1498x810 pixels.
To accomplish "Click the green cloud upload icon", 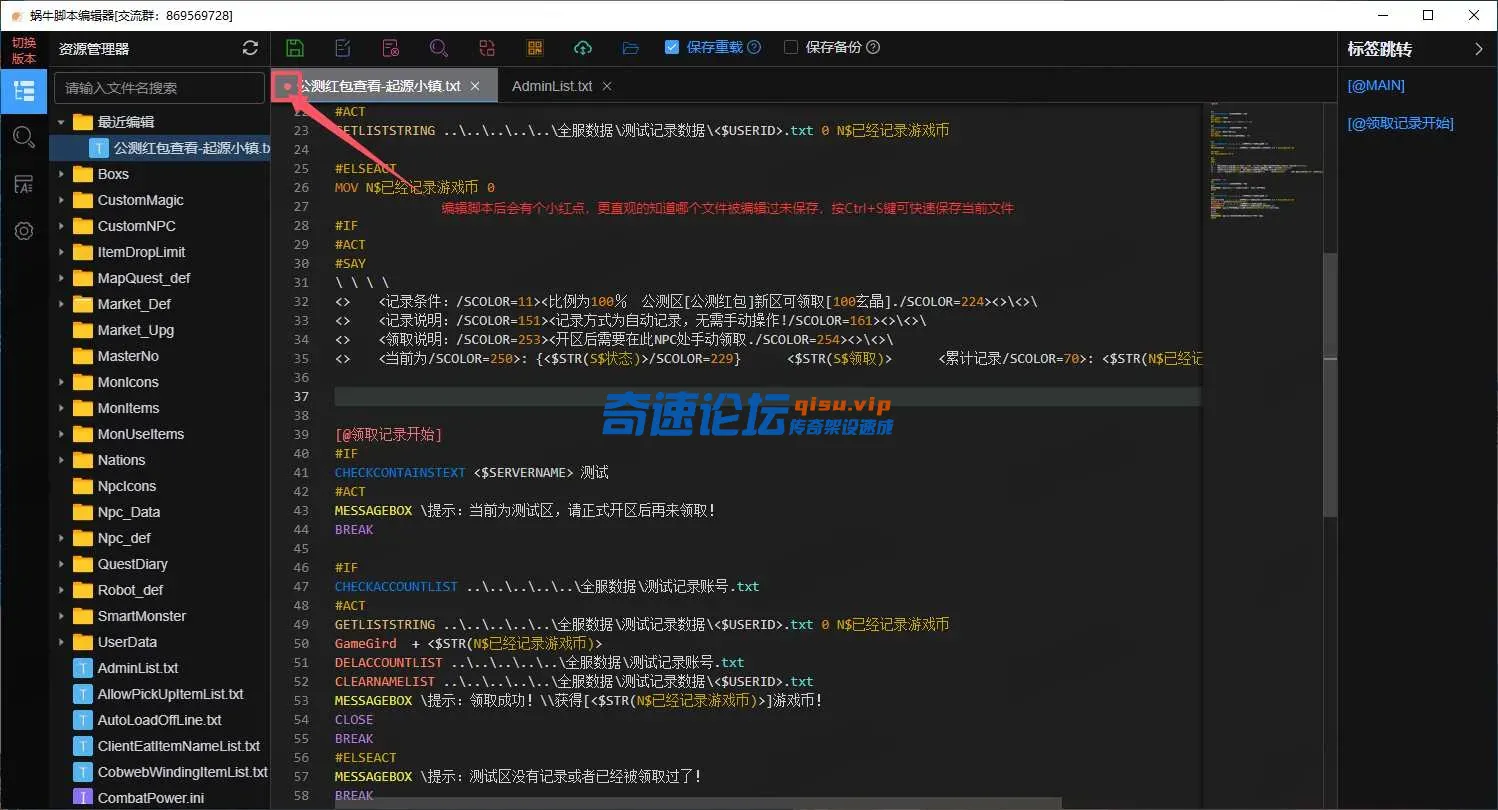I will click(583, 48).
